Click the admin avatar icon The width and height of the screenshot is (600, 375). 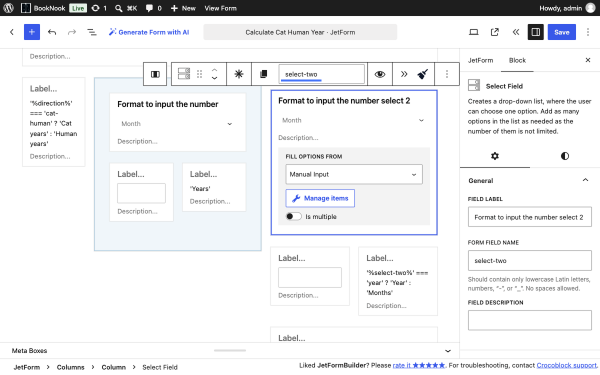tap(591, 8)
